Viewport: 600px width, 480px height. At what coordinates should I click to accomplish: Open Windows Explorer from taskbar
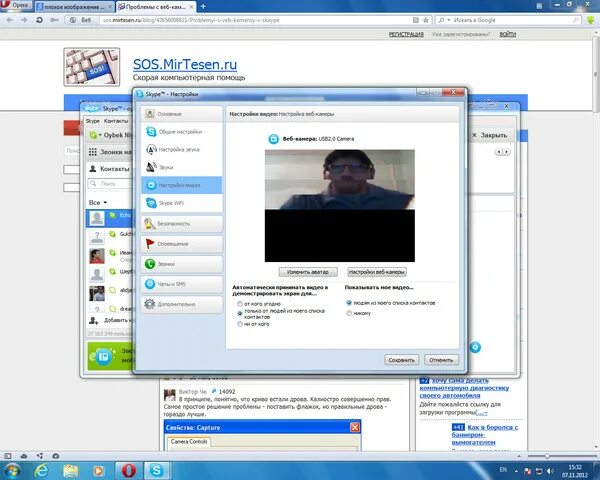(70, 470)
